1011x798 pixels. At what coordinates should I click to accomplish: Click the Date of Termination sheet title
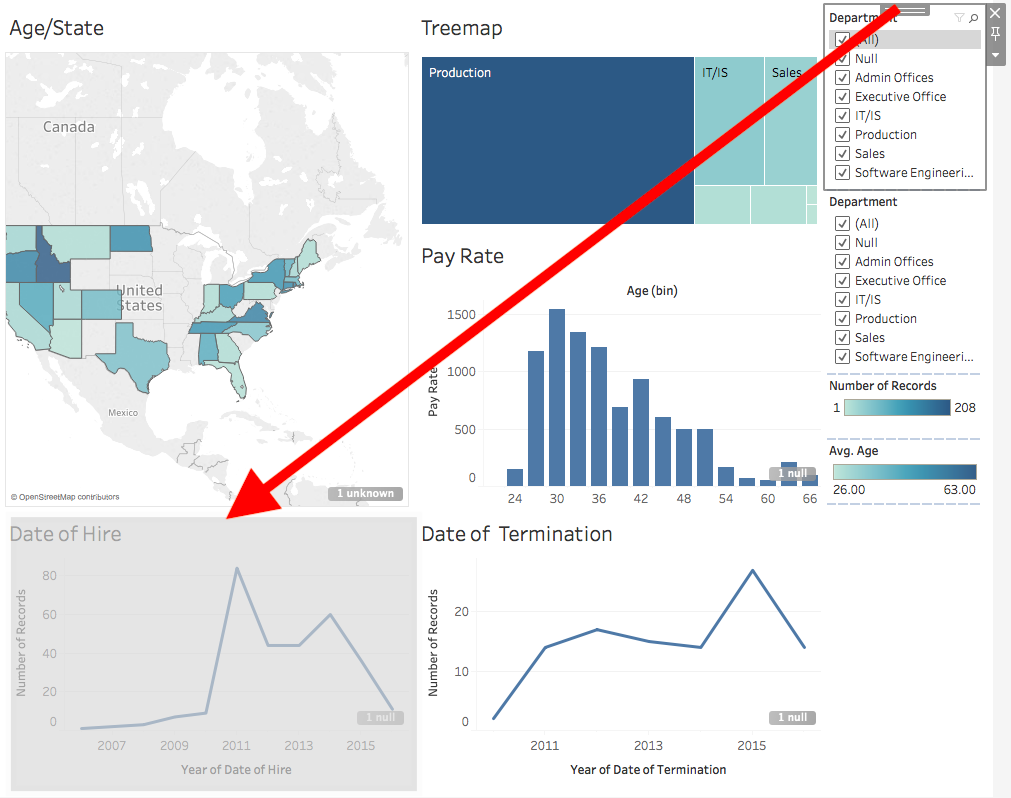(x=517, y=534)
